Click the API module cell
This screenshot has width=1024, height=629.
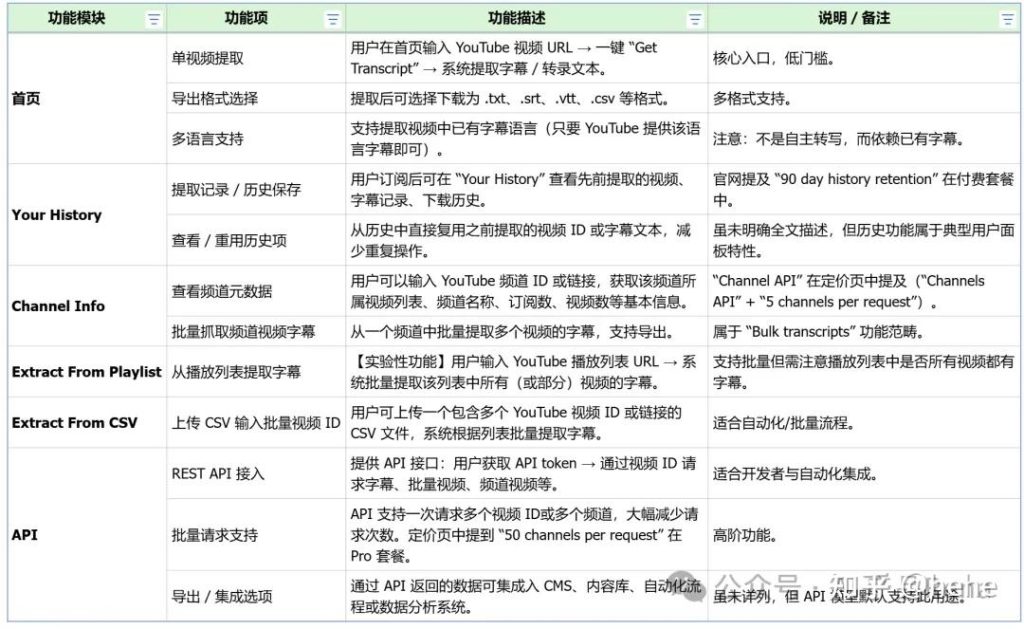(24, 534)
